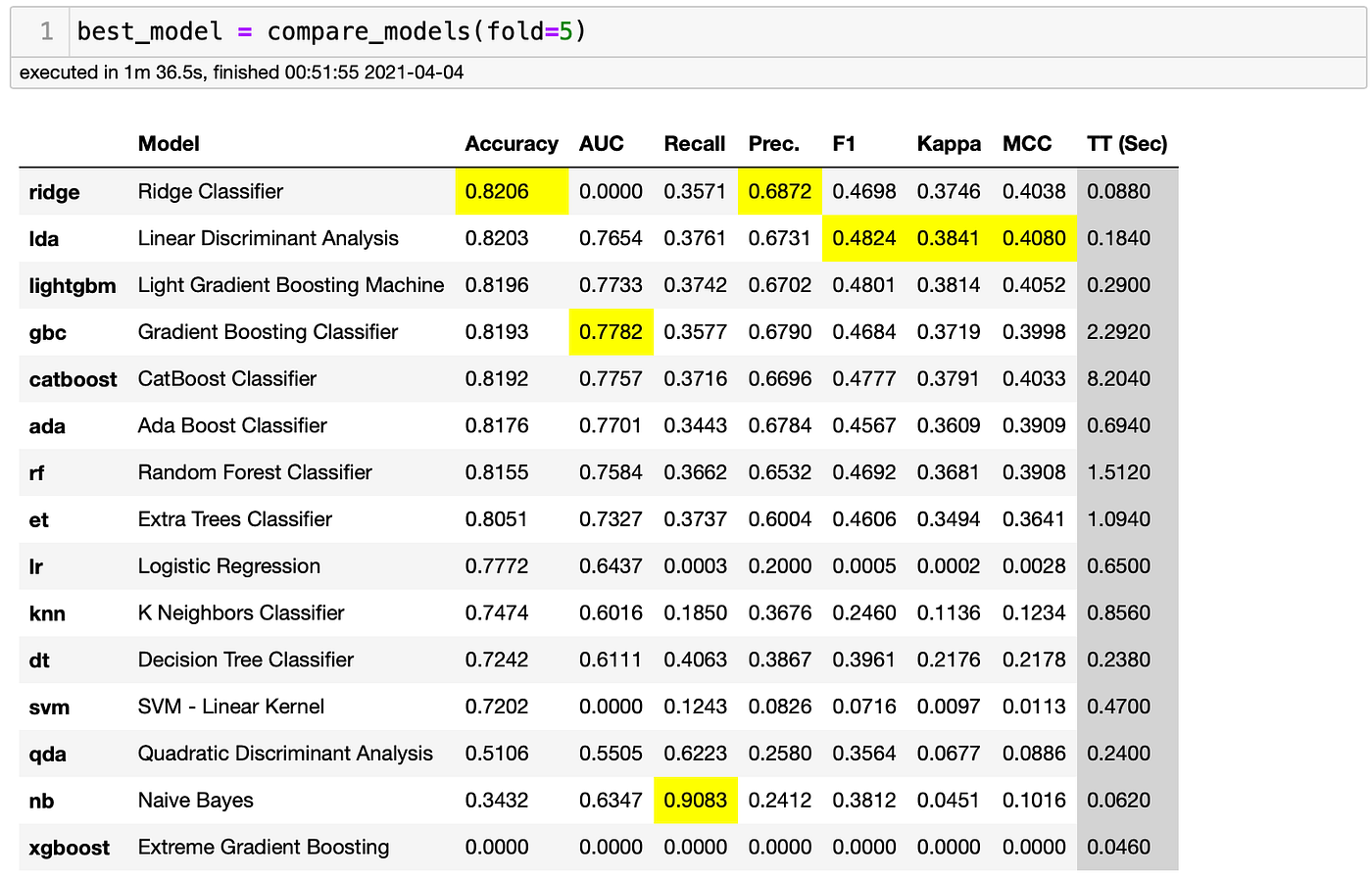The image size is (1372, 879).
Task: Click the xgboost row index label
Action: coord(71,847)
